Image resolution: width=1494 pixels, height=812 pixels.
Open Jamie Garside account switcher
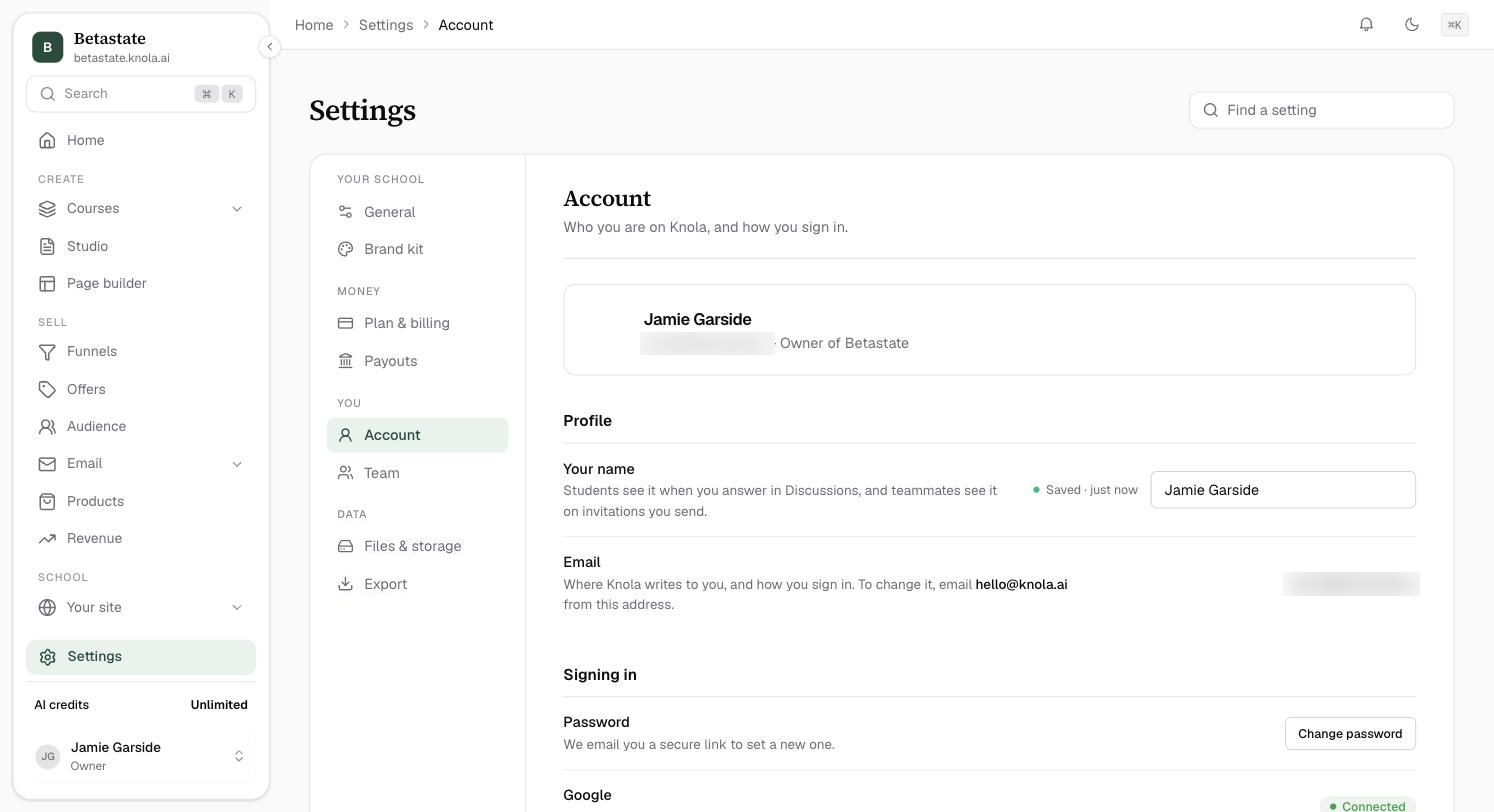141,756
